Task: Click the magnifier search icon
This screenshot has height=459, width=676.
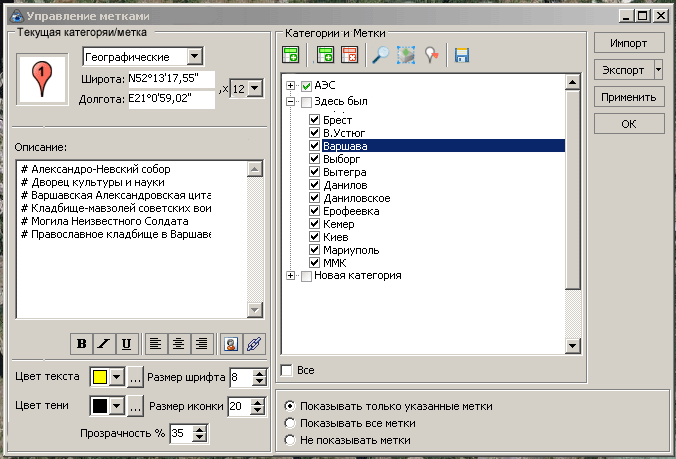Action: (380, 56)
